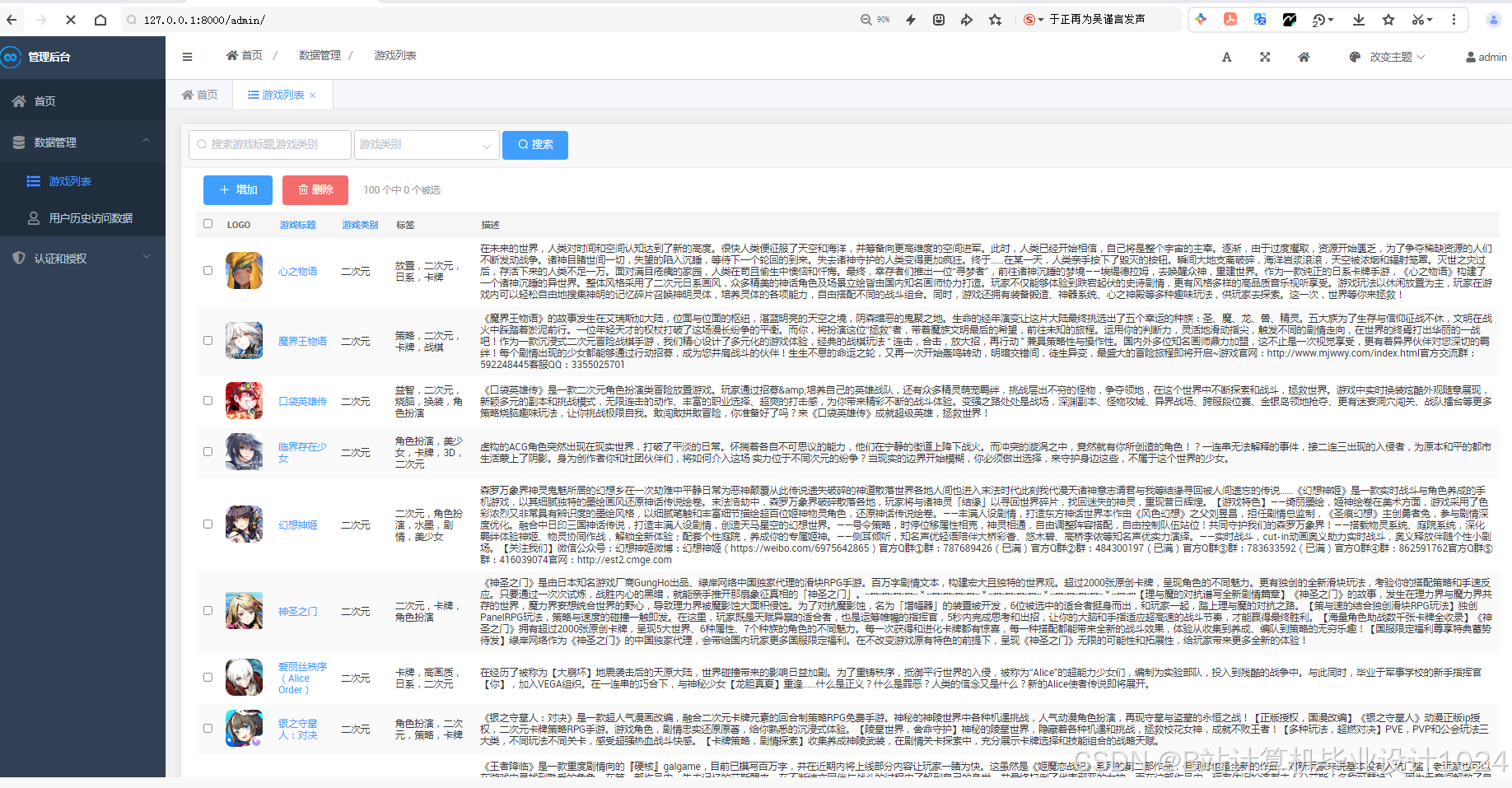The width and height of the screenshot is (1512, 788).
Task: Check the box for 魔界王物语 row
Action: click(208, 340)
